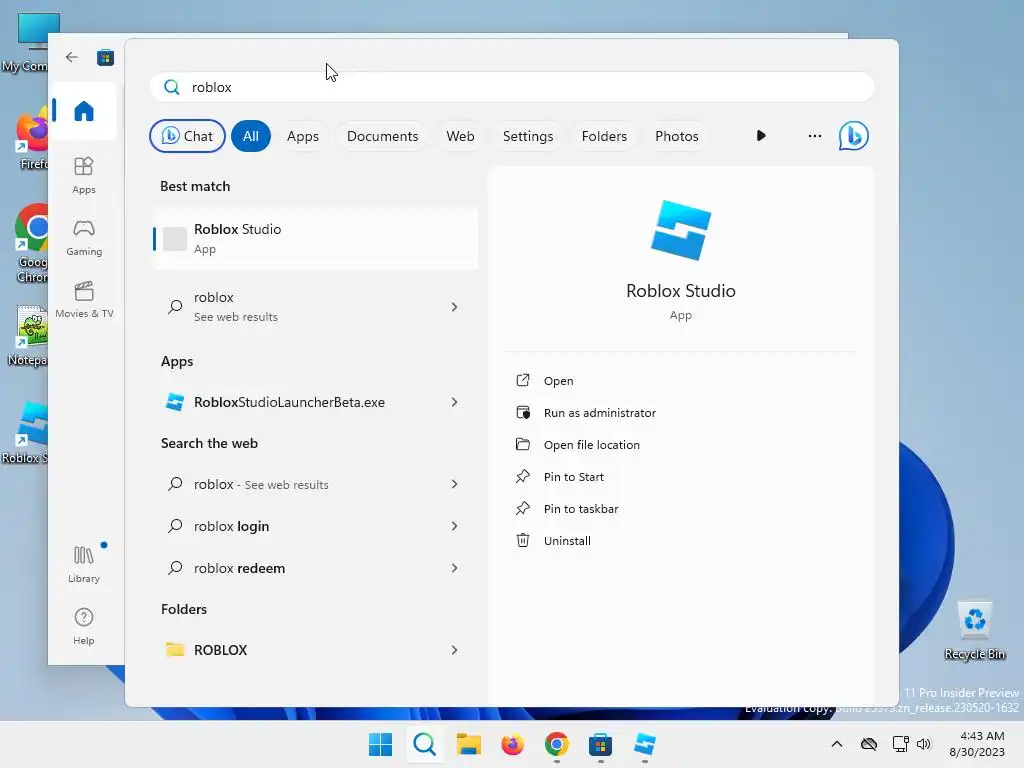Expand RobloxStudioLauncherBeta.exe result arrow
Viewport: 1024px width, 768px height.
tap(455, 402)
